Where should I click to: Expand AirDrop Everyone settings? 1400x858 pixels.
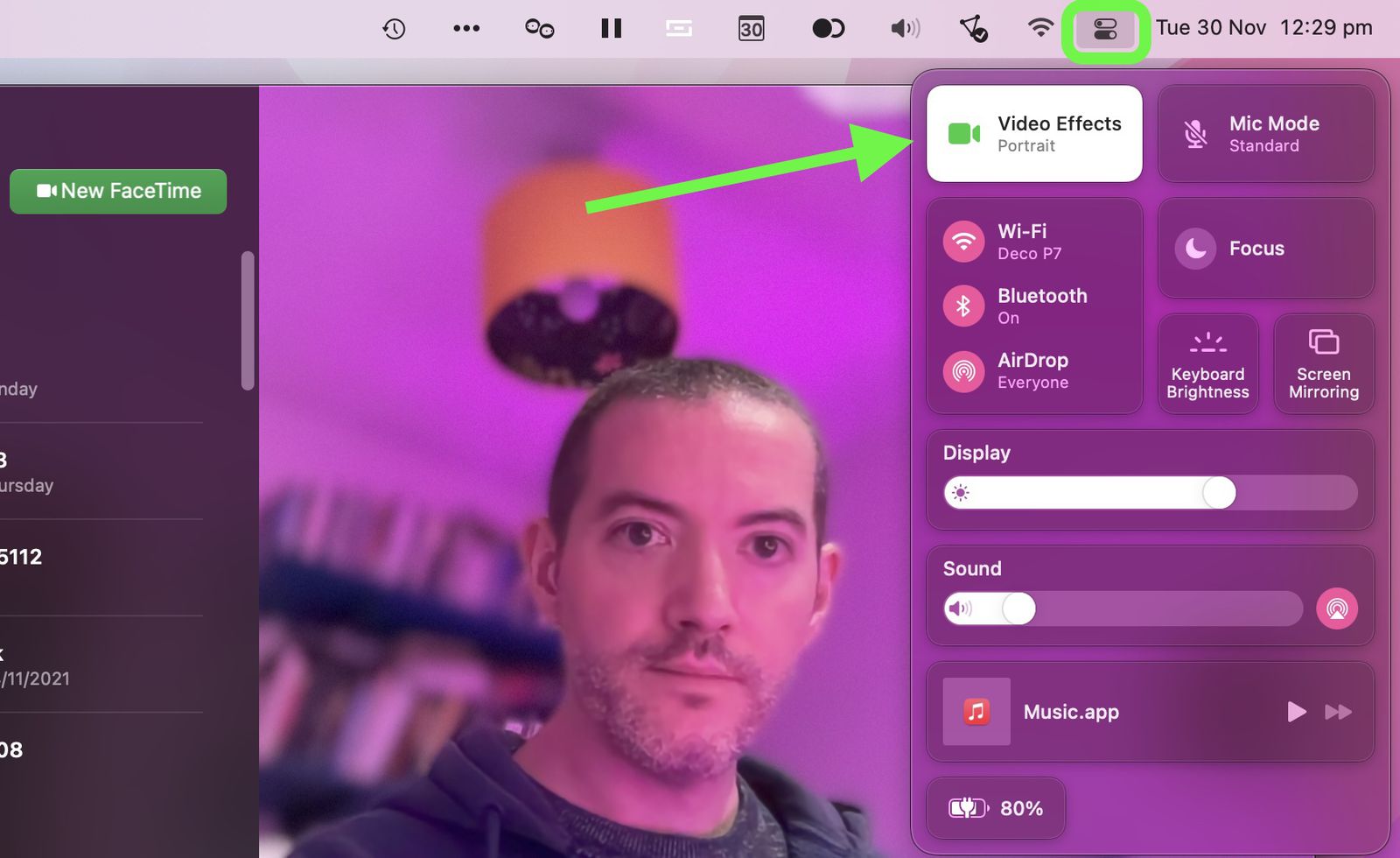(1032, 371)
